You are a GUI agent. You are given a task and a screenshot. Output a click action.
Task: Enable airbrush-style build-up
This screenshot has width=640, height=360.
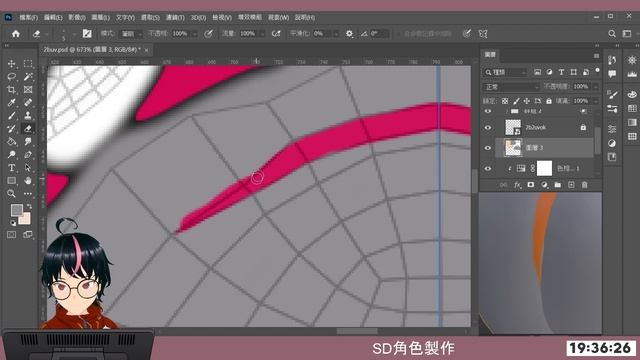click(x=276, y=34)
